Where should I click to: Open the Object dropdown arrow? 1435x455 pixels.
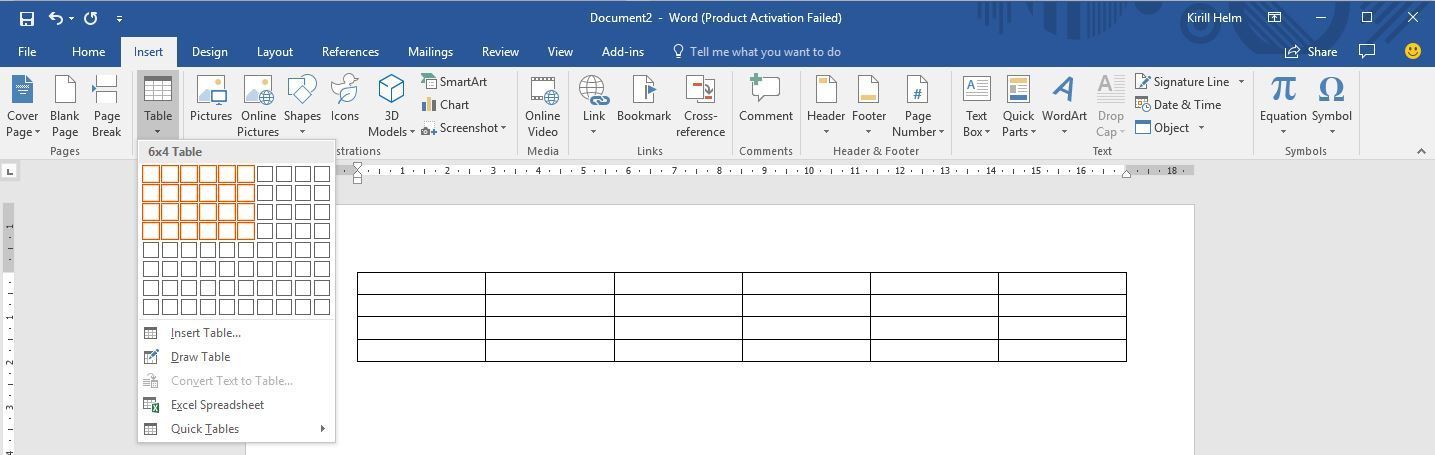click(x=1201, y=128)
